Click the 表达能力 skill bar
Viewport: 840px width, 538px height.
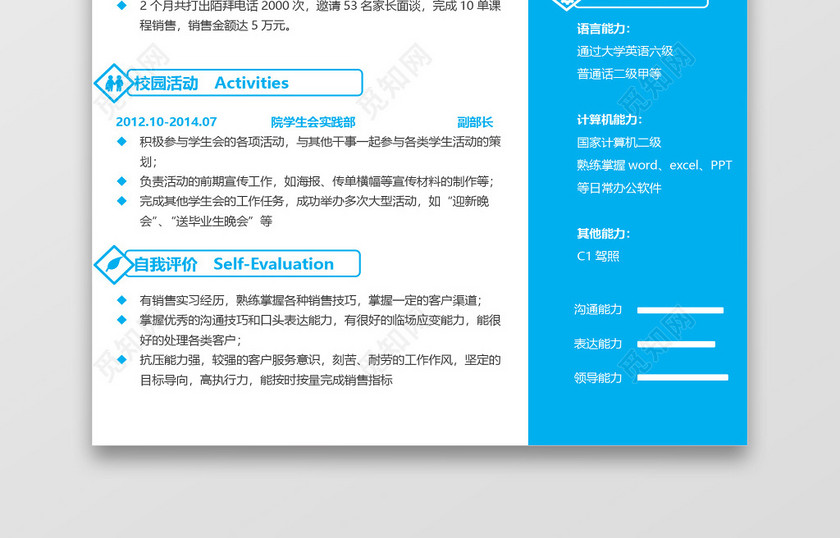(676, 344)
